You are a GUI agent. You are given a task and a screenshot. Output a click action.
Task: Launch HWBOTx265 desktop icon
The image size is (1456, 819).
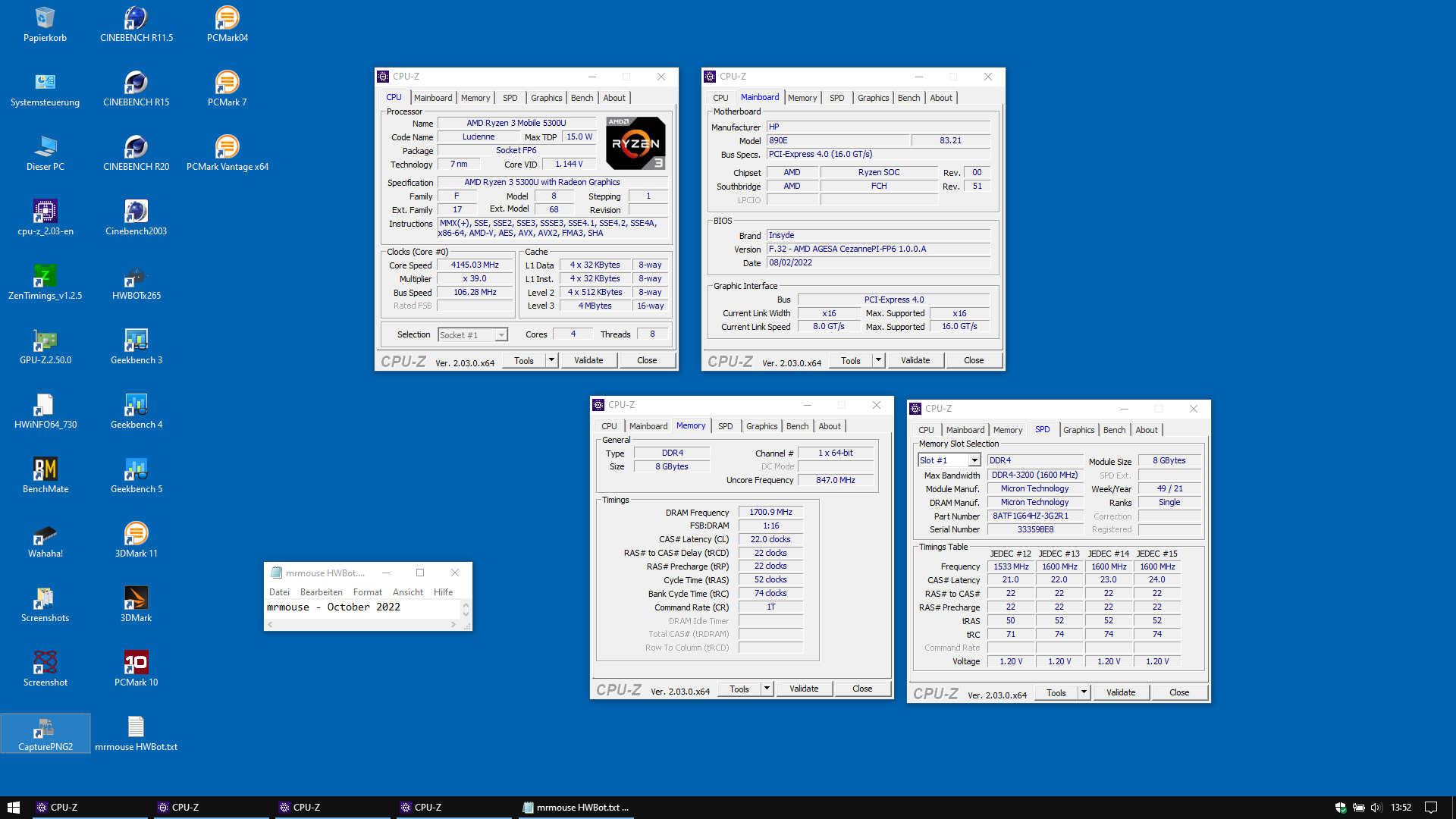[136, 282]
